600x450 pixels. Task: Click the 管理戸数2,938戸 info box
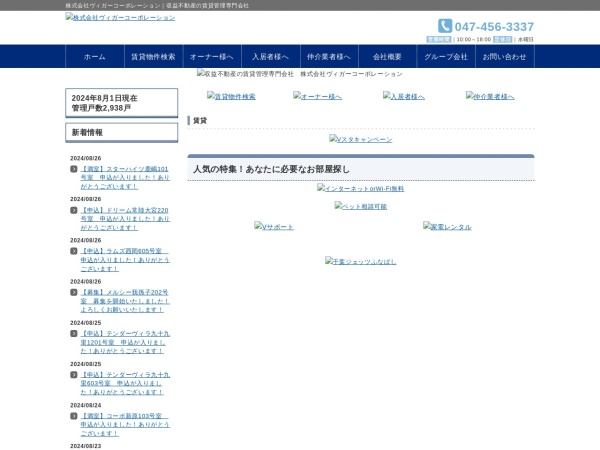click(x=122, y=103)
